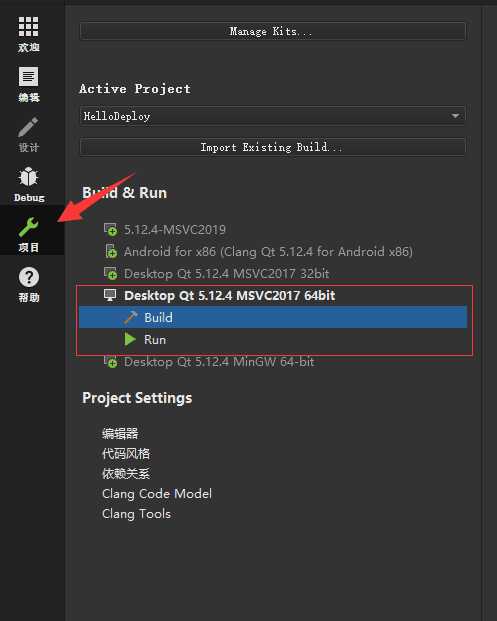Image resolution: width=497 pixels, height=621 pixels.
Task: Open Clang Code Model project settings
Action: point(157,494)
